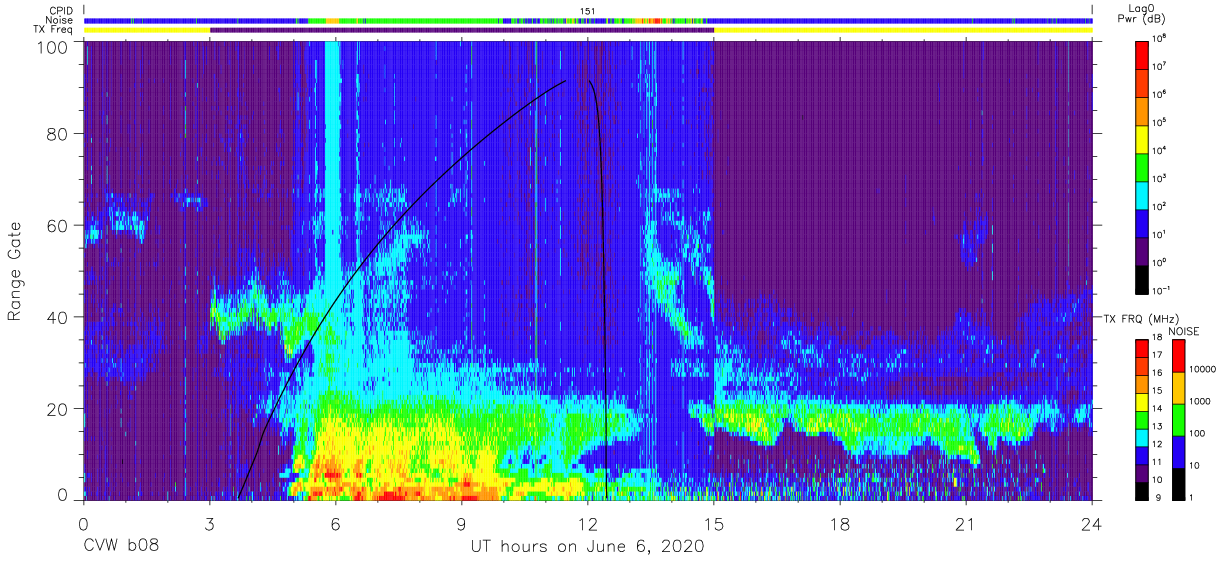The height and width of the screenshot is (567, 1228).
Task: Select the yellow band of the Lag0 power colorbar
Action: [1141, 138]
